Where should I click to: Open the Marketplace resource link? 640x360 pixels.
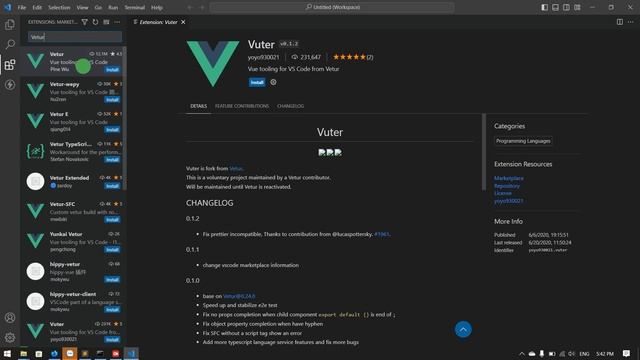[x=509, y=178]
